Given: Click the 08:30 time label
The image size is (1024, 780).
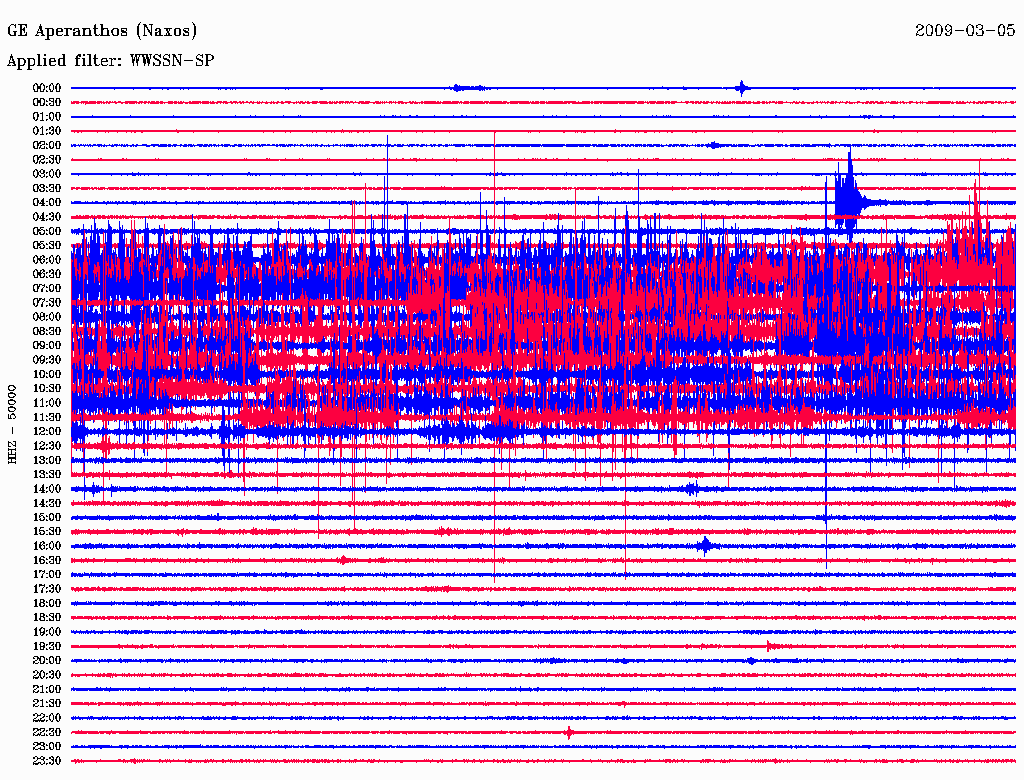Looking at the screenshot, I should click(x=47, y=332).
